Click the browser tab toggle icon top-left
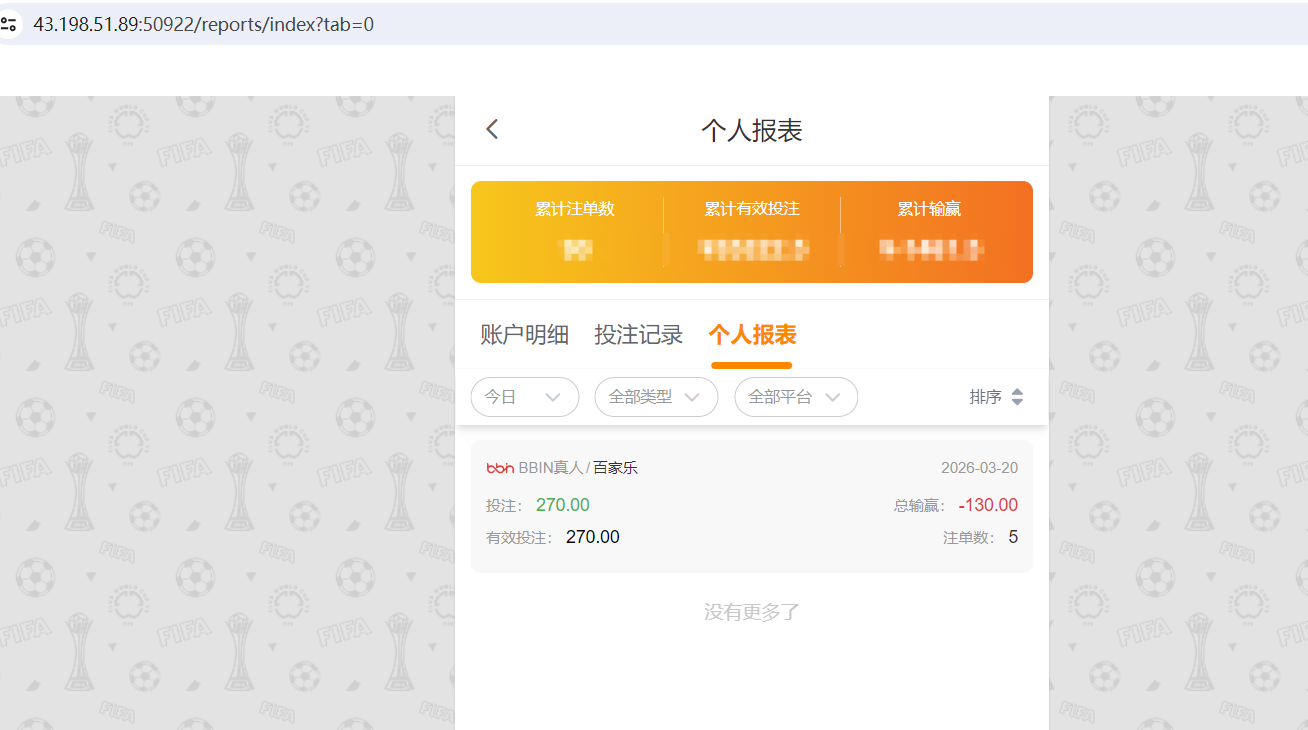 [11, 23]
